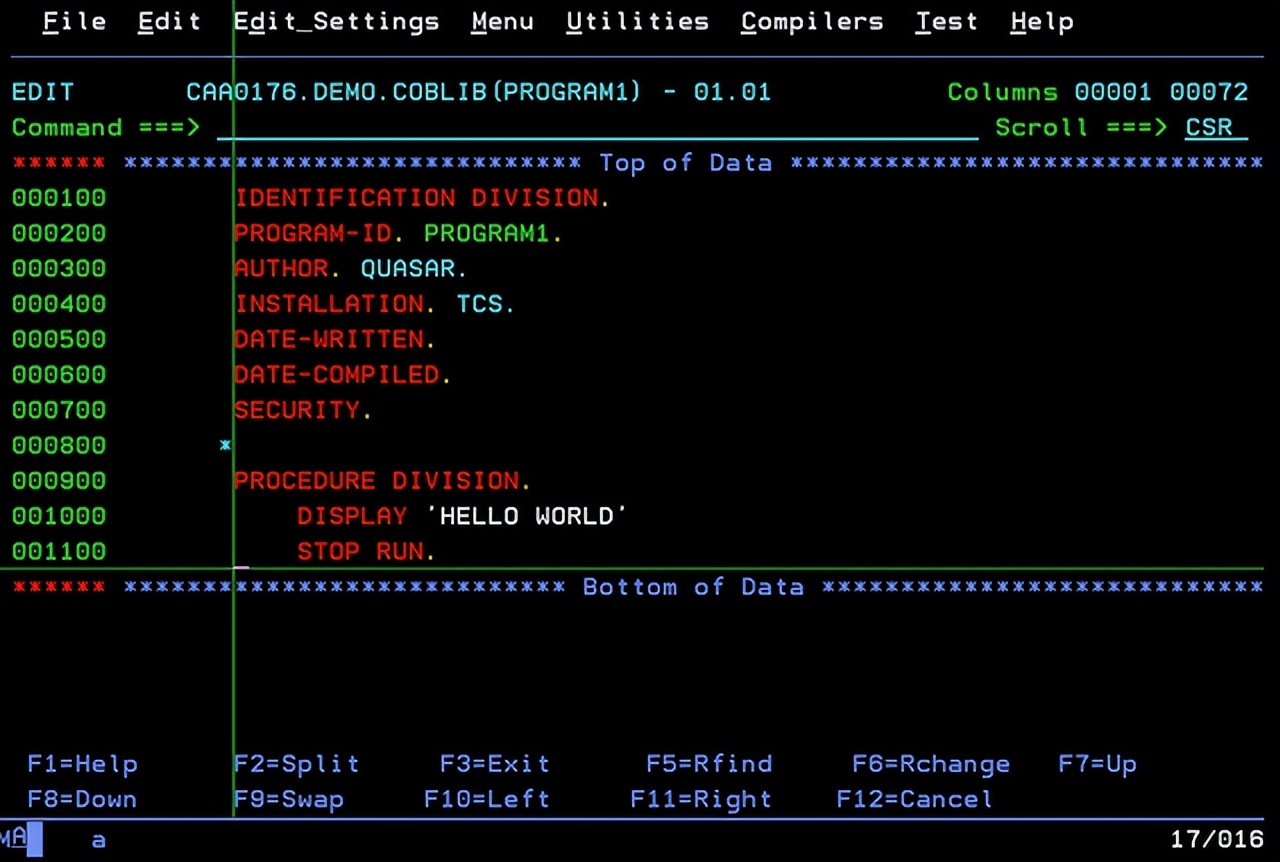Screen dimensions: 1280x862
Task: Click the DATE-COMPILED keyword
Action: (x=337, y=374)
